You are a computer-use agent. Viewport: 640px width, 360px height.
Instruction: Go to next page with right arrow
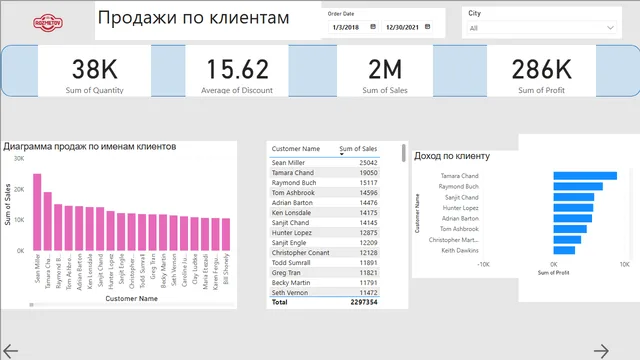click(601, 351)
